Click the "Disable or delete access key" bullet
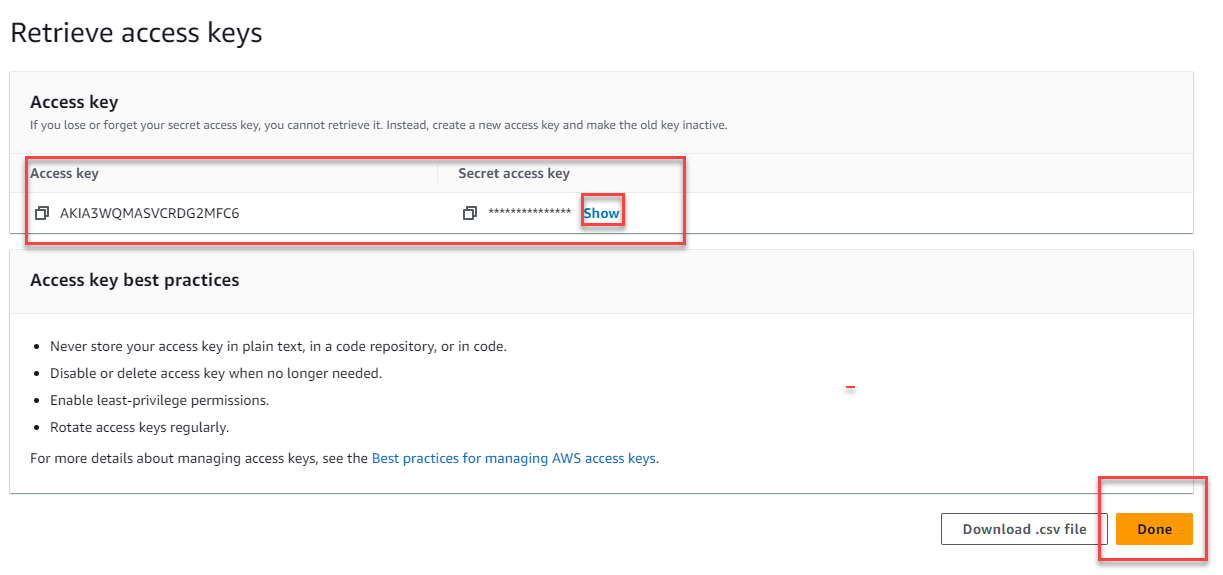 (216, 373)
